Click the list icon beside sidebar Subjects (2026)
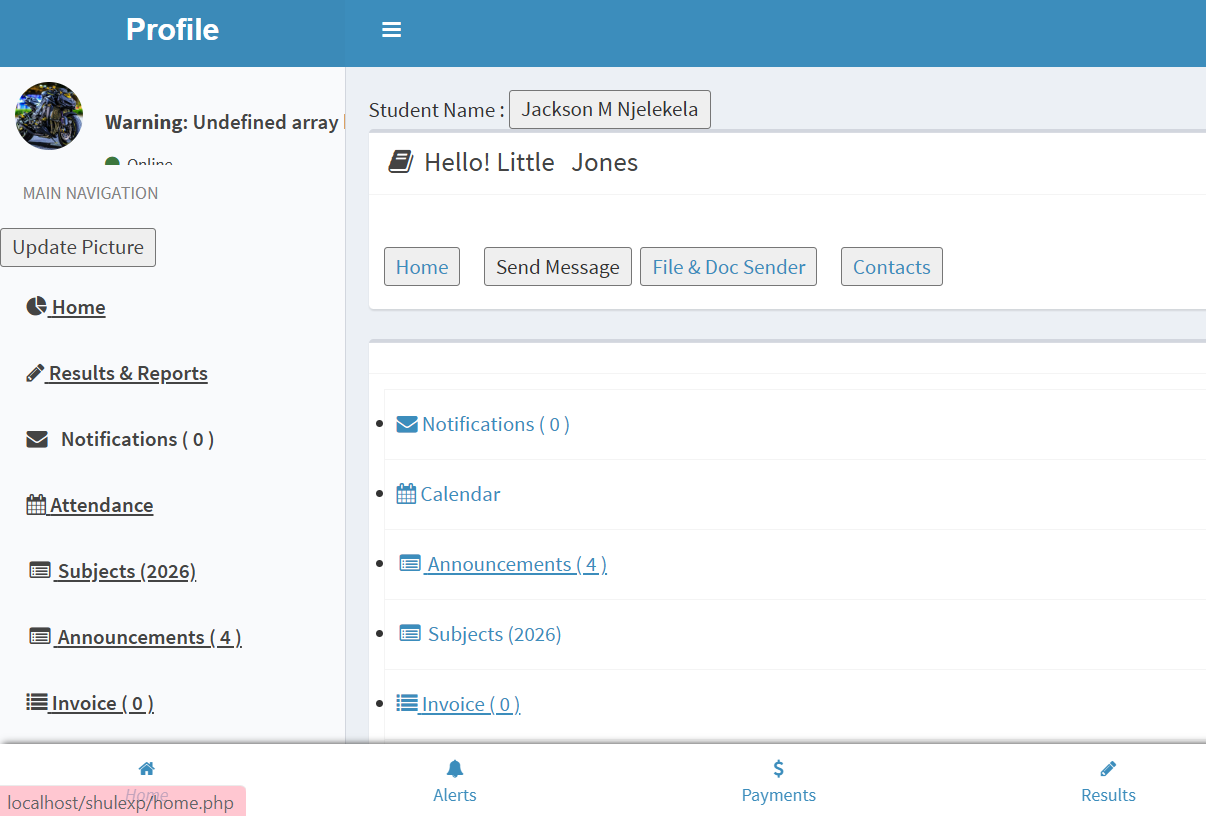Image resolution: width=1206 pixels, height=816 pixels. click(40, 570)
